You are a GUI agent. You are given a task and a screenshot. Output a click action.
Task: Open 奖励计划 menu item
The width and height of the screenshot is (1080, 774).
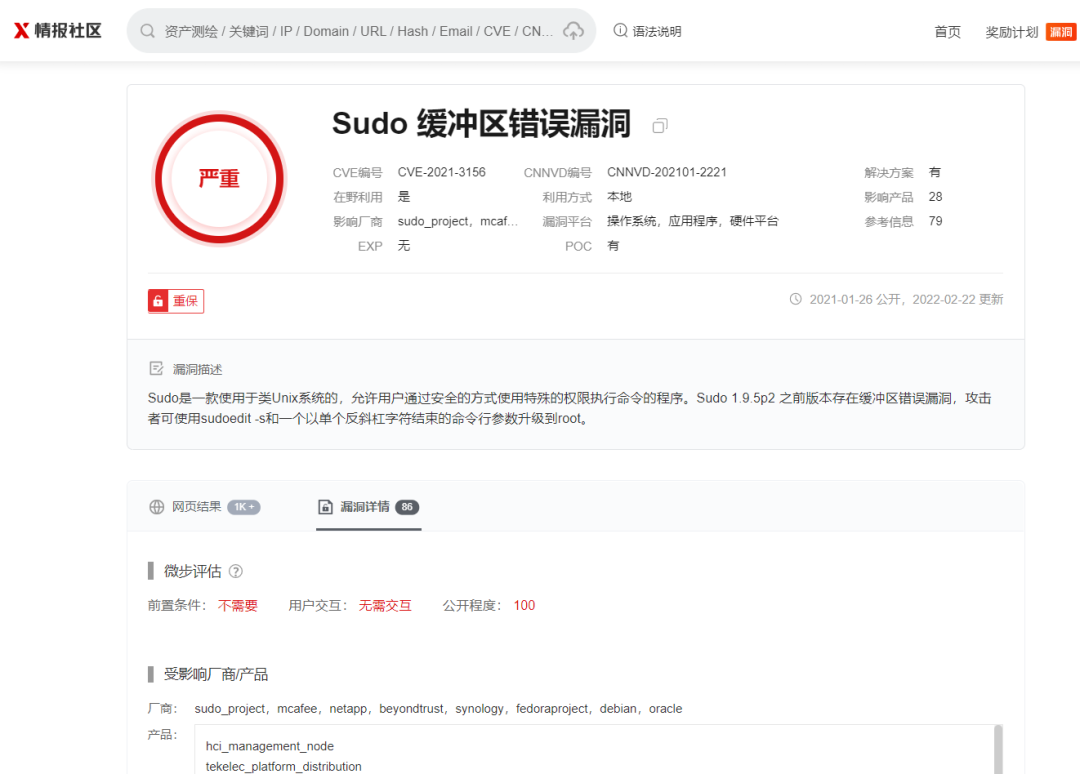1011,32
